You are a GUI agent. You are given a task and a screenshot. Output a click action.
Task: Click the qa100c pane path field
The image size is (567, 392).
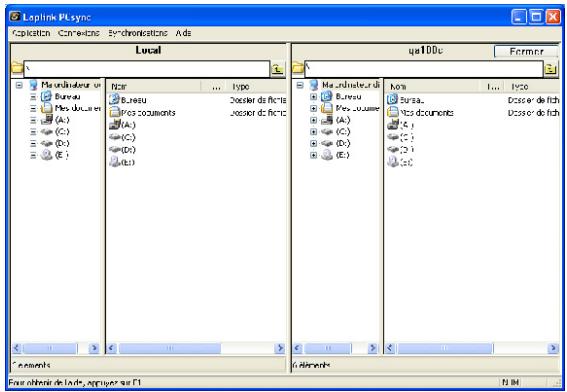423,69
